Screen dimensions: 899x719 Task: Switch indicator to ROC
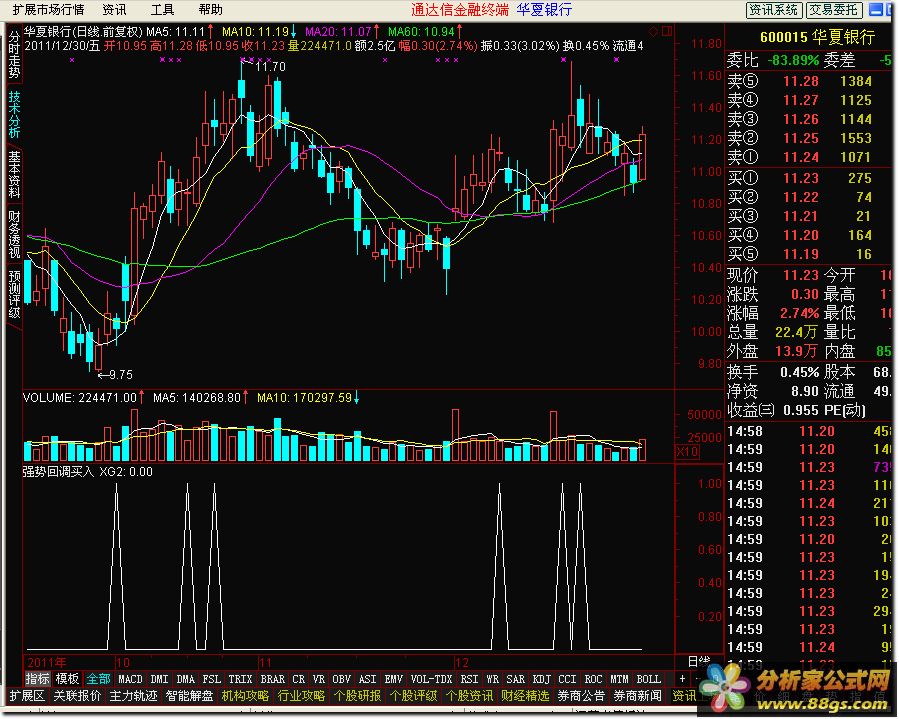coord(593,679)
